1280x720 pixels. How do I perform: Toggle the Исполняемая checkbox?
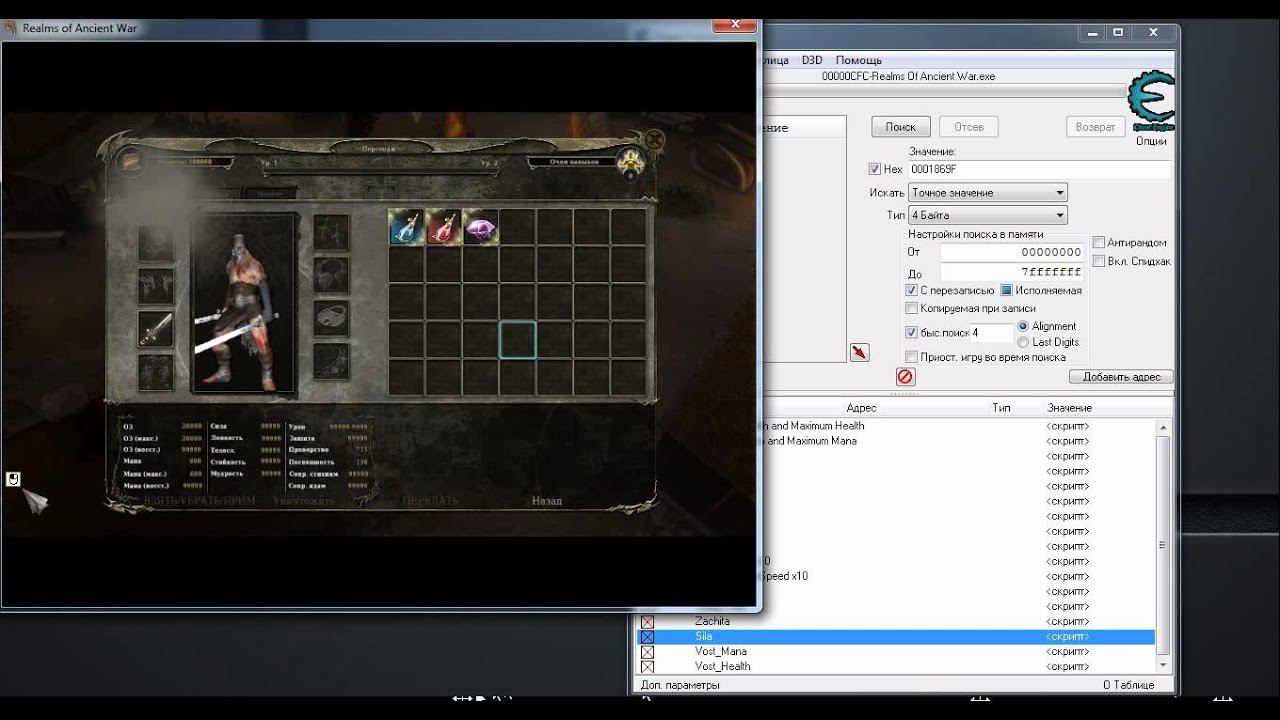point(1007,290)
